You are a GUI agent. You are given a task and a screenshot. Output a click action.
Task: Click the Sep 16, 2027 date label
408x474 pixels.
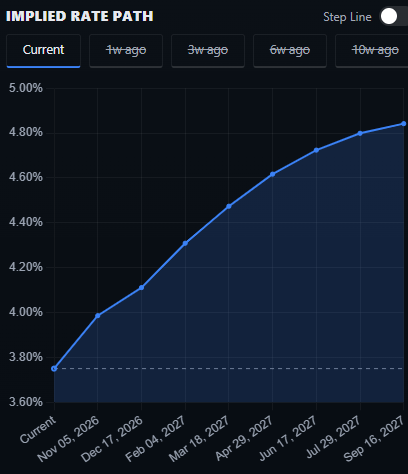click(x=374, y=439)
